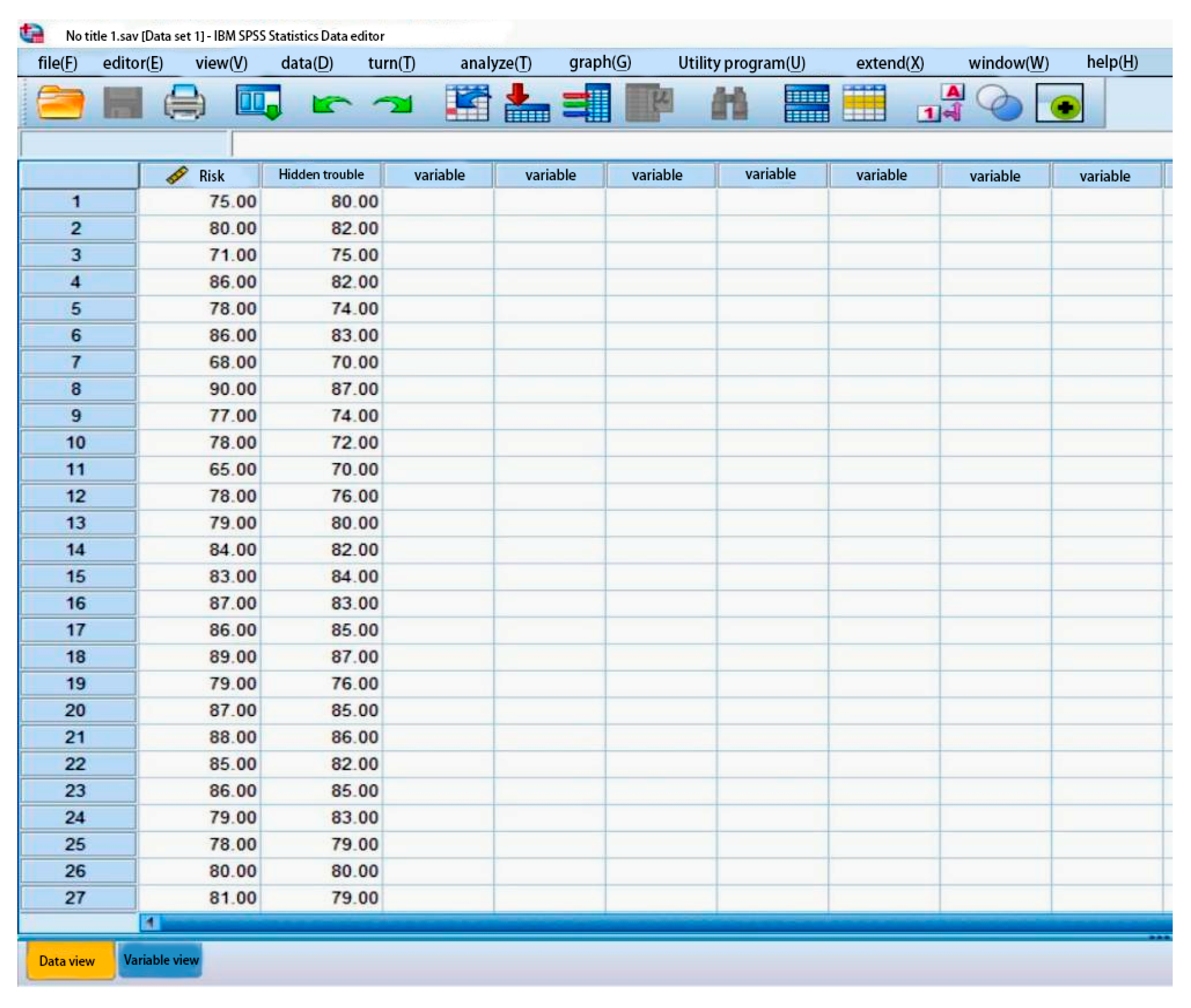Click the Go to variable icon
This screenshot has width=1191, height=1008.
coord(527,103)
